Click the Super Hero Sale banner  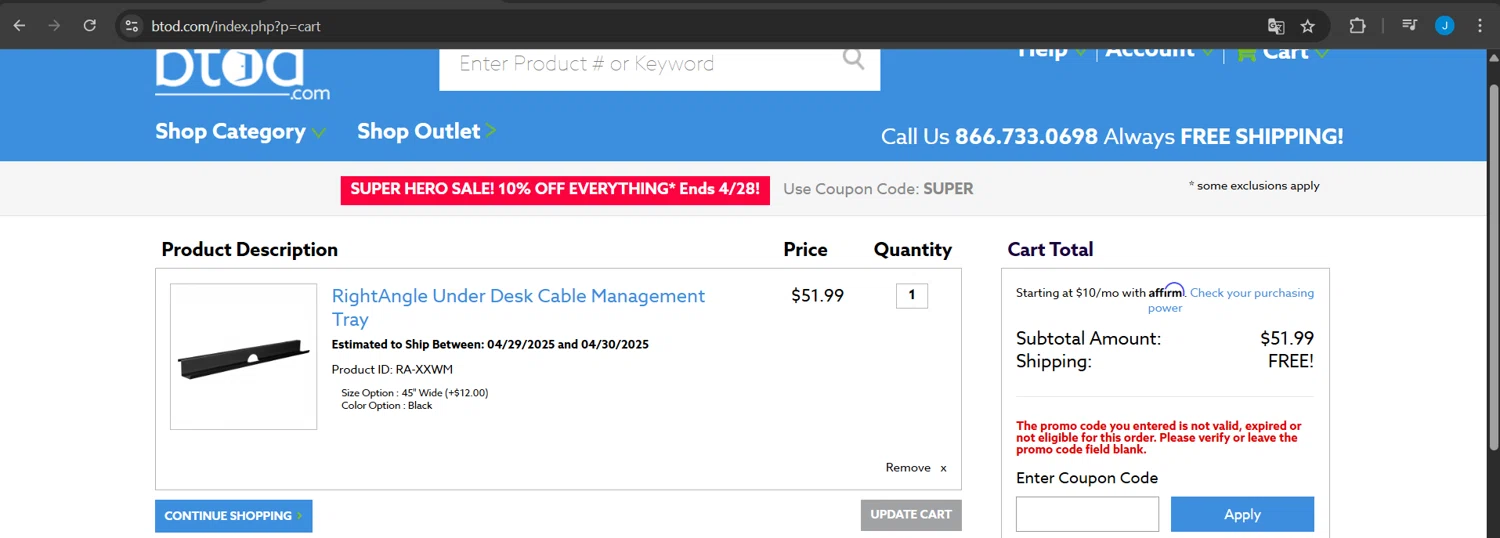pyautogui.click(x=555, y=189)
